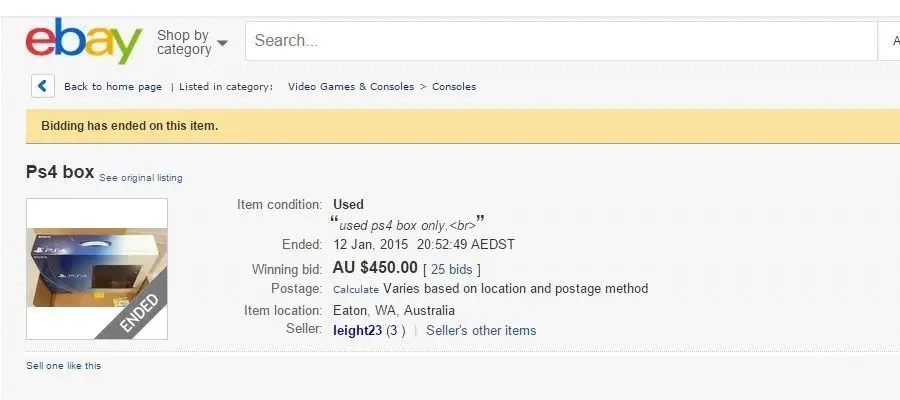Image resolution: width=900 pixels, height=400 pixels.
Task: Click Calculate next to Postage
Action: (x=356, y=290)
